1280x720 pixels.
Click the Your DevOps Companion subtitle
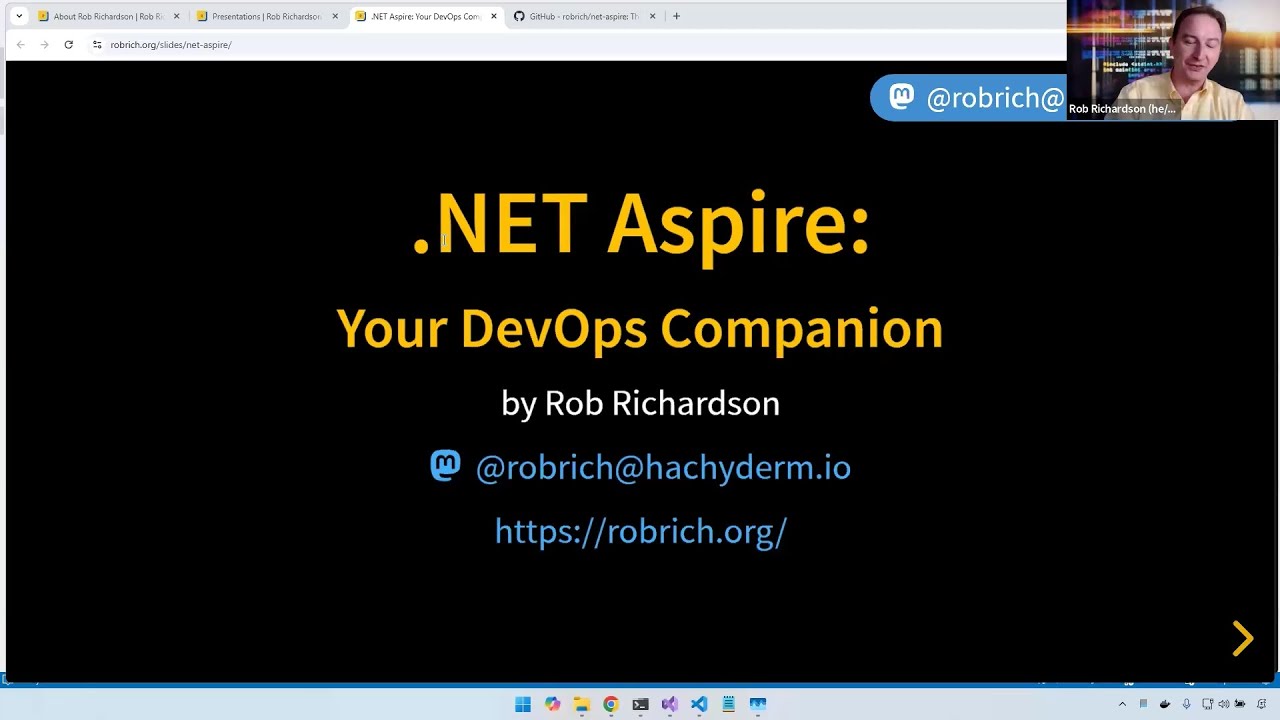click(x=640, y=329)
